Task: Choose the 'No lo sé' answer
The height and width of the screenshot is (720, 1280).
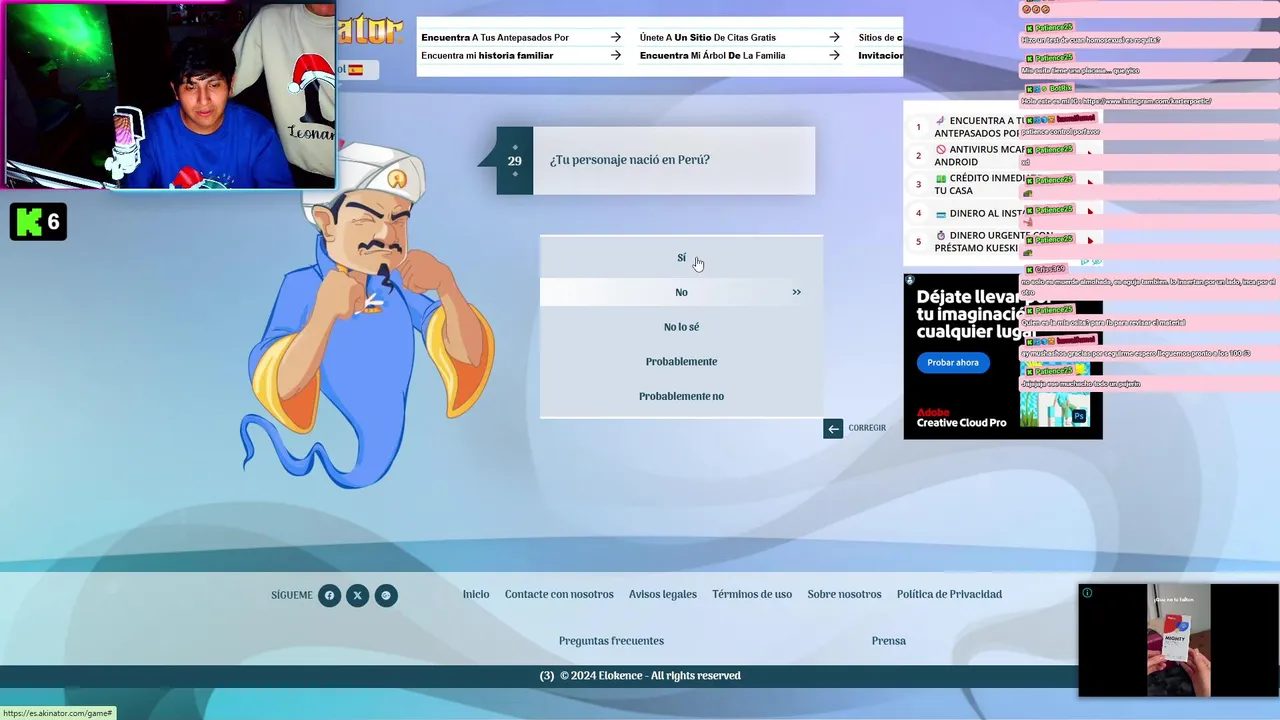Action: pyautogui.click(x=681, y=327)
